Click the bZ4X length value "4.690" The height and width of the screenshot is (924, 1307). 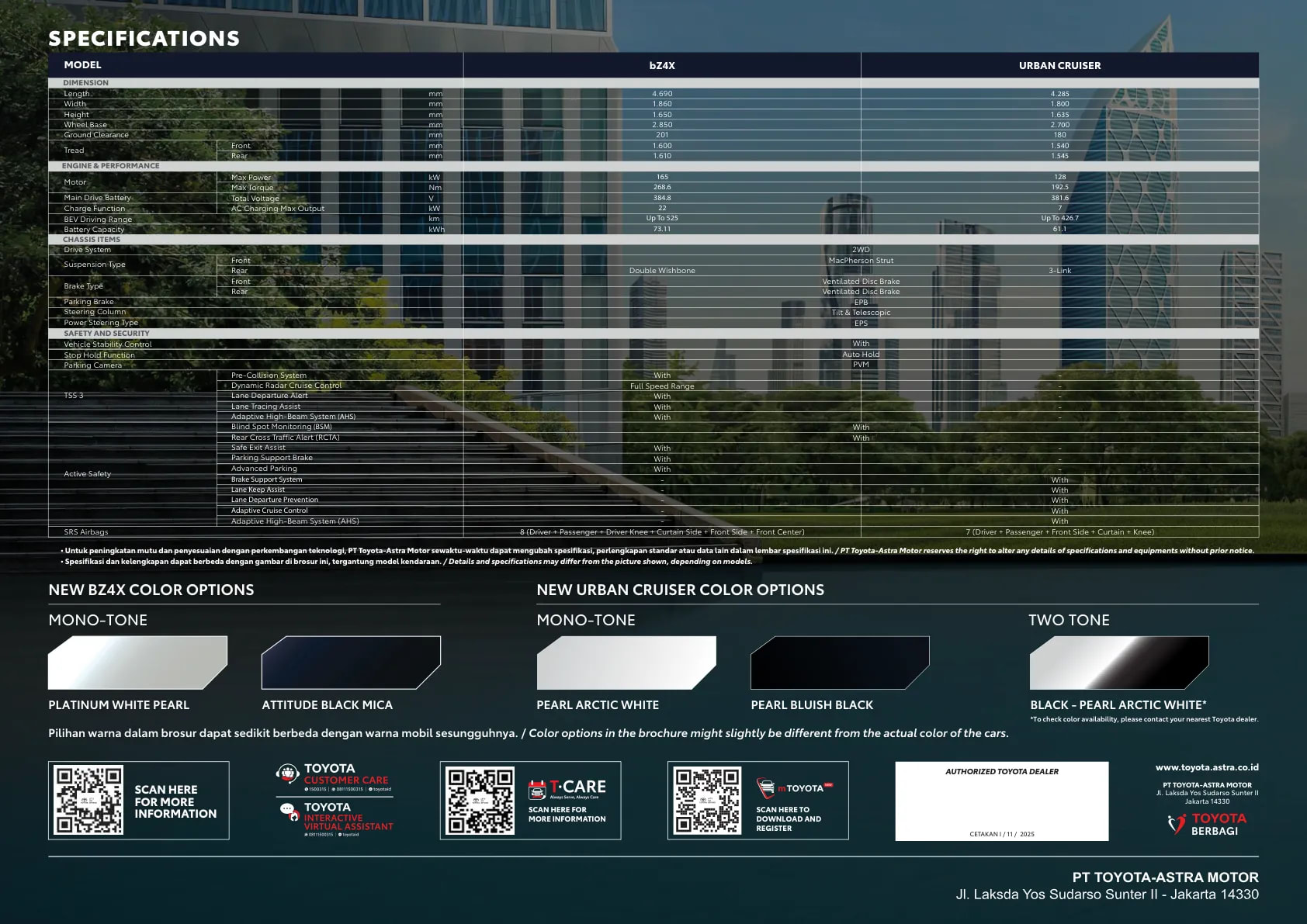[x=662, y=94]
